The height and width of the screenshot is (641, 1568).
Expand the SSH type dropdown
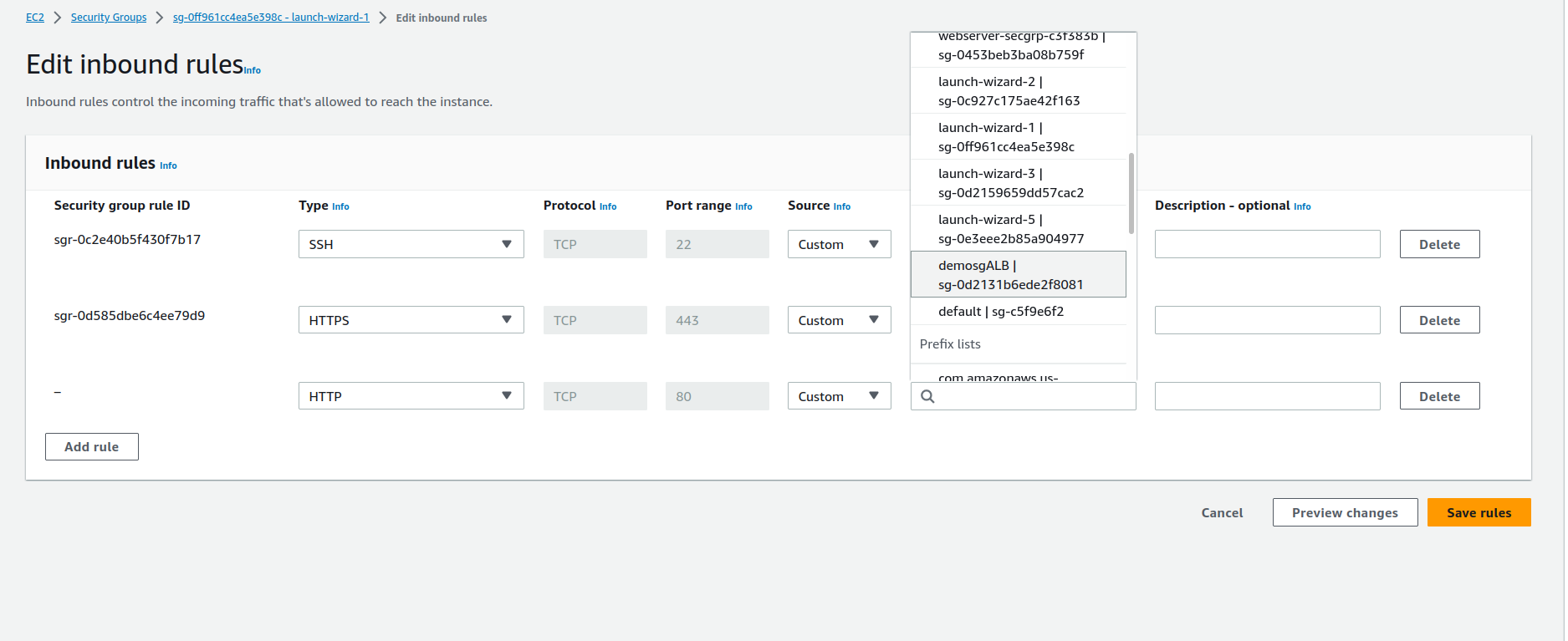click(411, 244)
